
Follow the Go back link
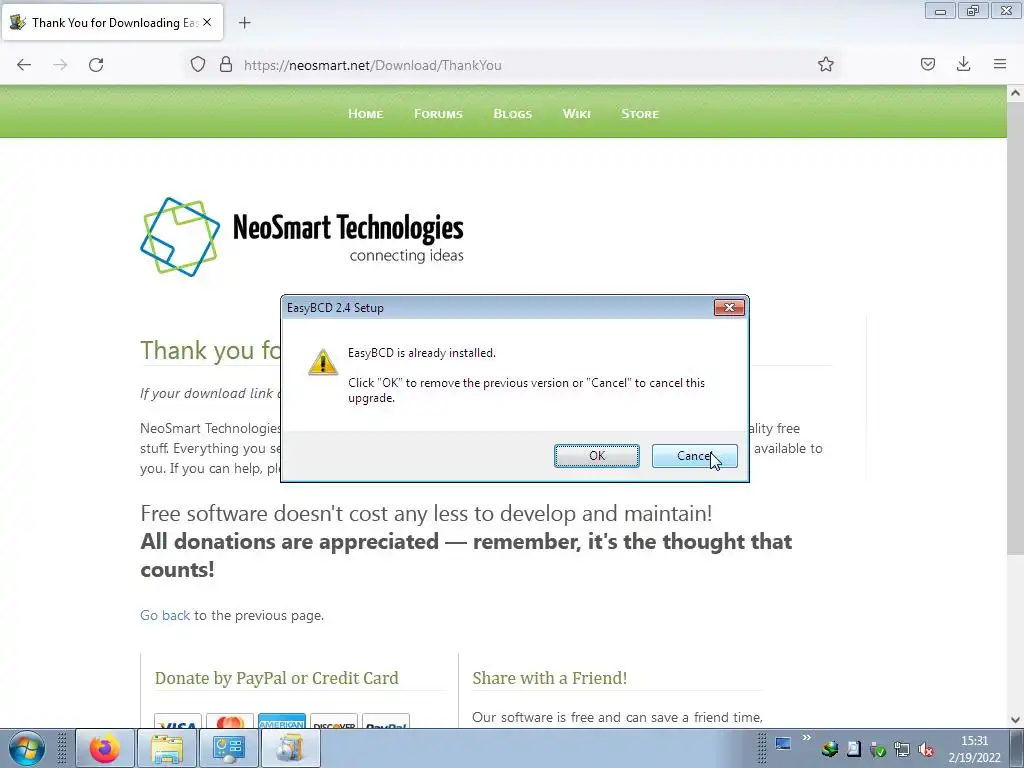(165, 615)
